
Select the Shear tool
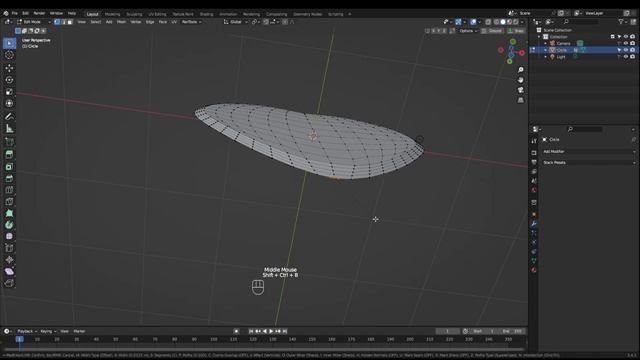(x=9, y=271)
